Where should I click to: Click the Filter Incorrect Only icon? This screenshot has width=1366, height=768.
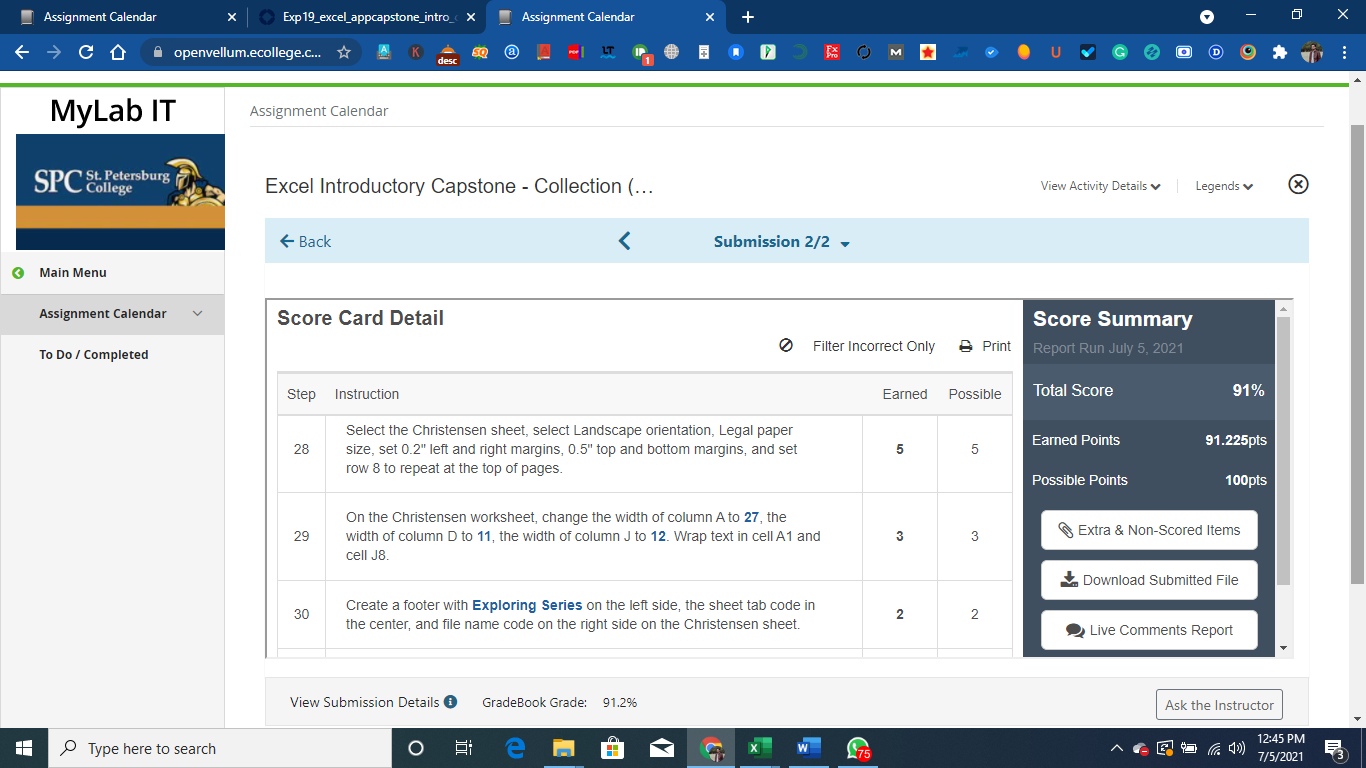(786, 346)
